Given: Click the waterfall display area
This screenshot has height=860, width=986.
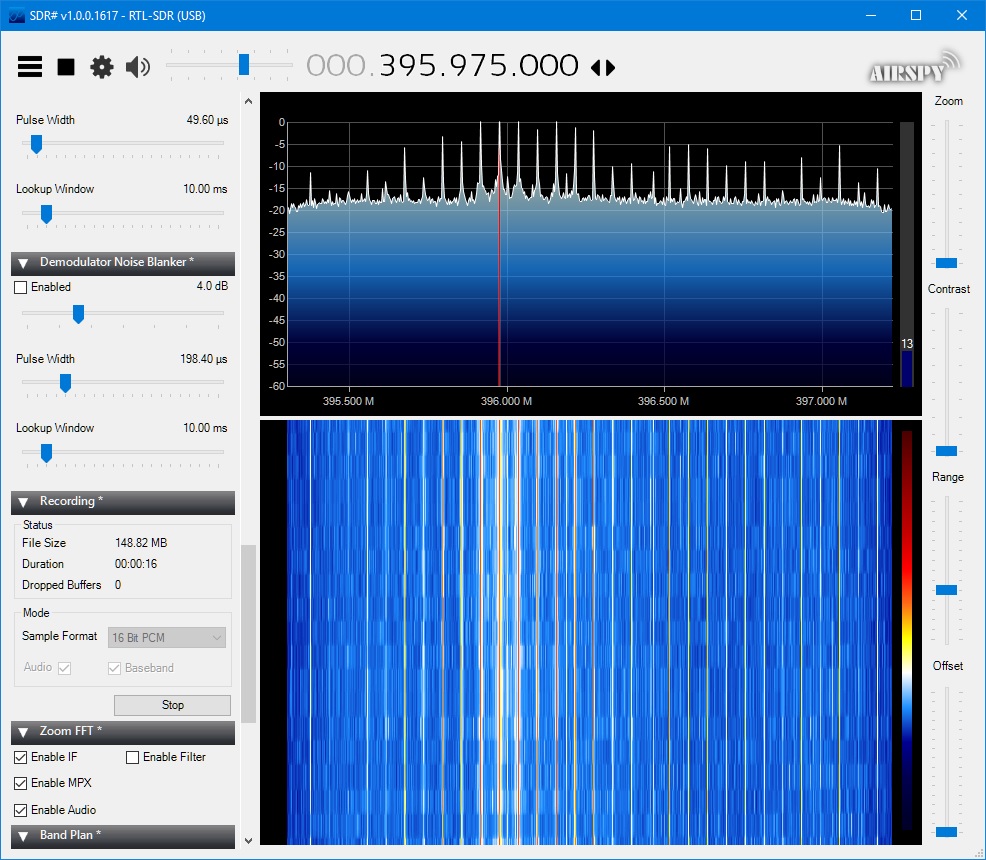Looking at the screenshot, I should [589, 632].
